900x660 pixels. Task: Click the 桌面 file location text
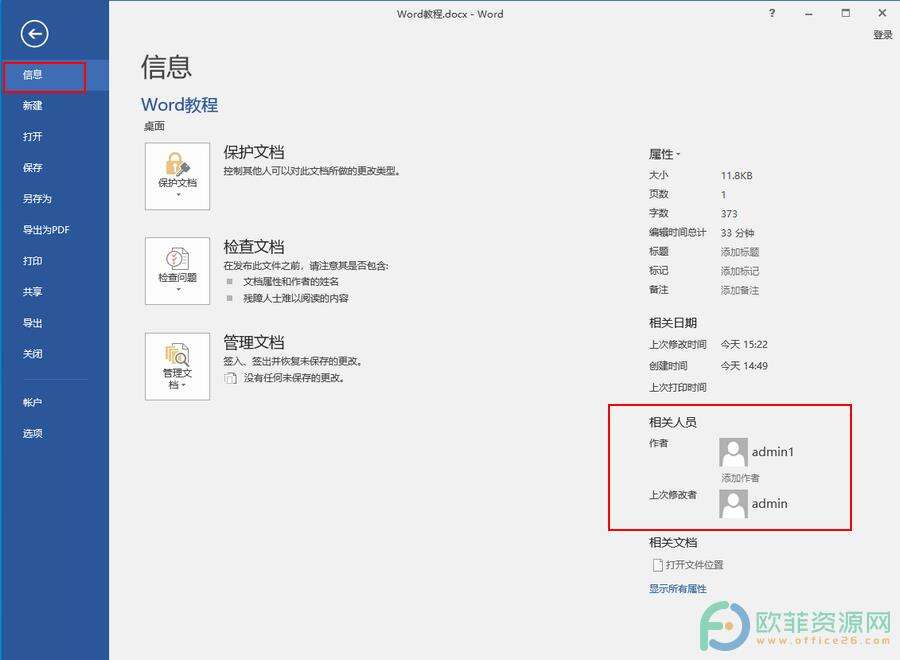coord(154,126)
